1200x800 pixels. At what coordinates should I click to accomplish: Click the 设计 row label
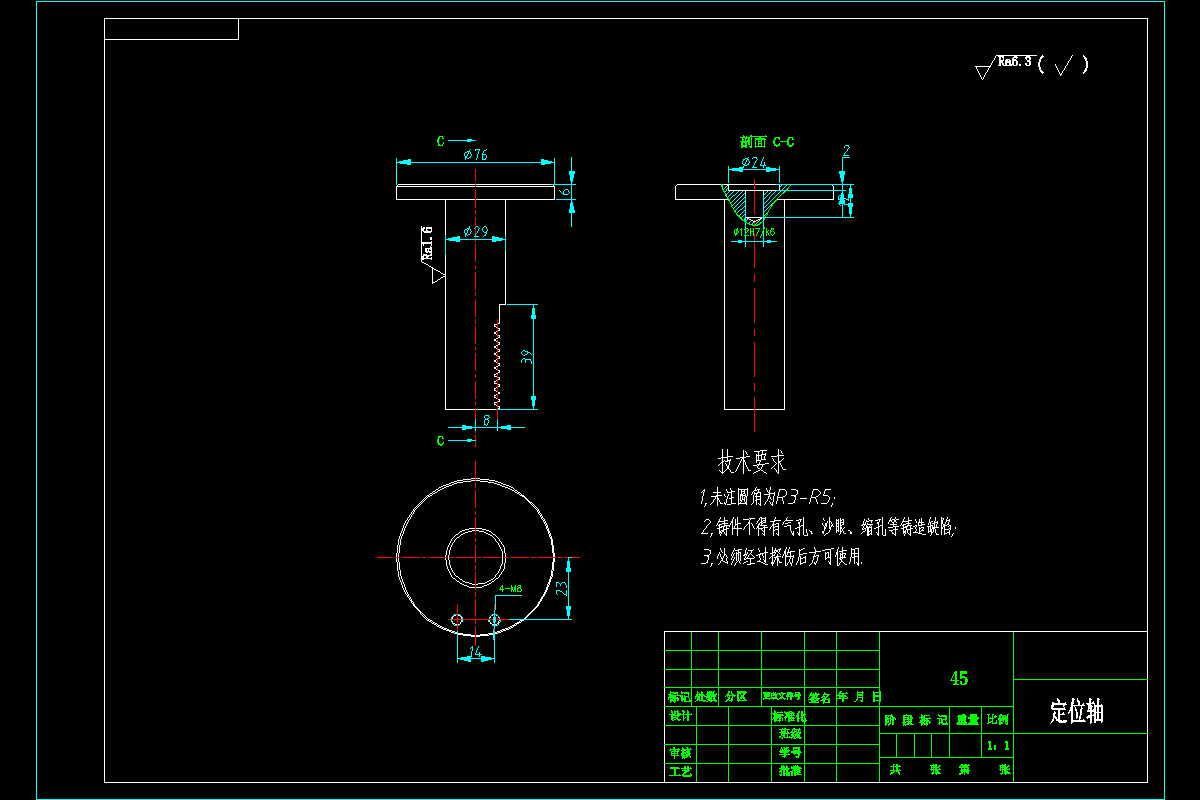coord(680,716)
